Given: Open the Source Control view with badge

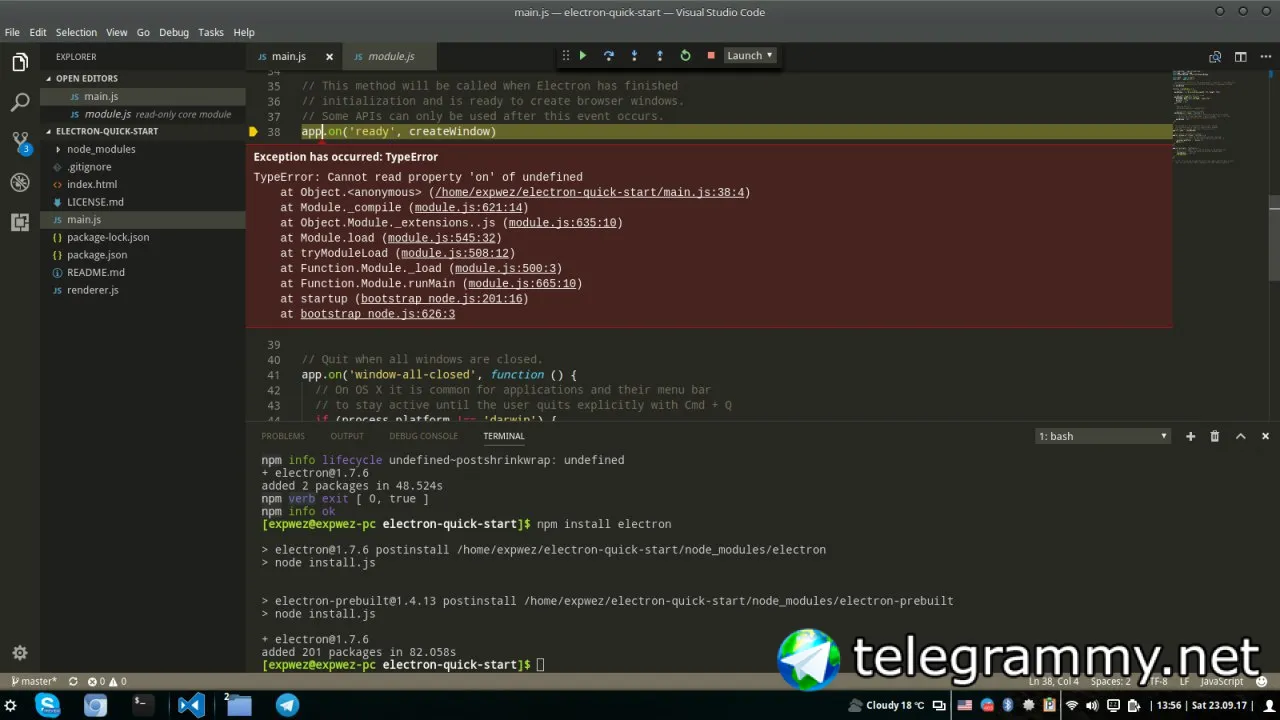Looking at the screenshot, I should point(19,142).
